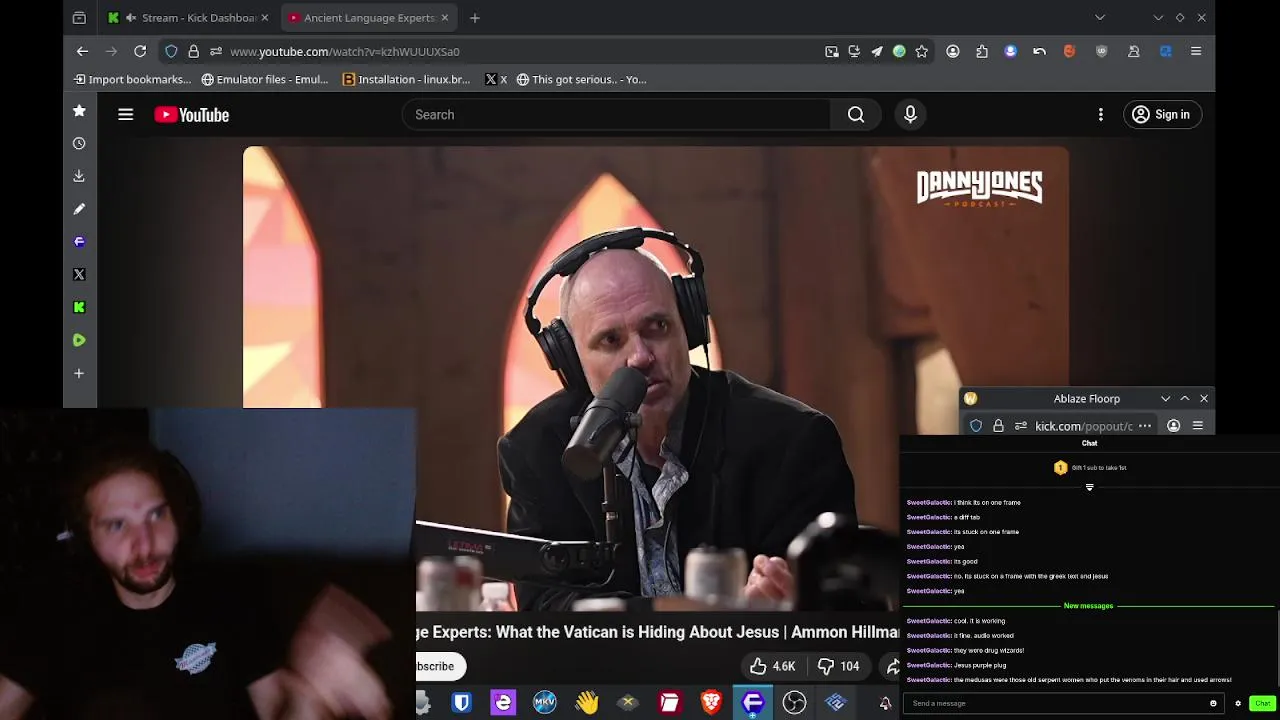Screen dimensions: 1280x720
Task: Launch Brave browser from taskbar
Action: [711, 703]
